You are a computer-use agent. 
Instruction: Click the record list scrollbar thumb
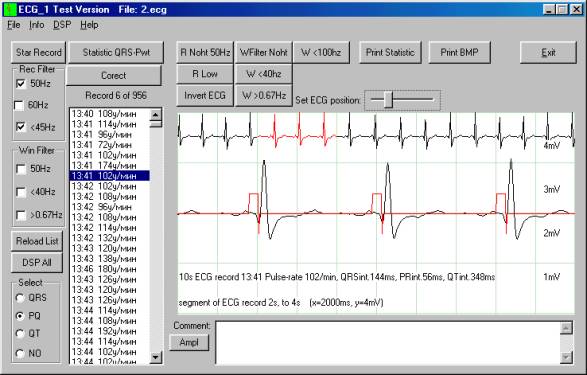point(156,124)
